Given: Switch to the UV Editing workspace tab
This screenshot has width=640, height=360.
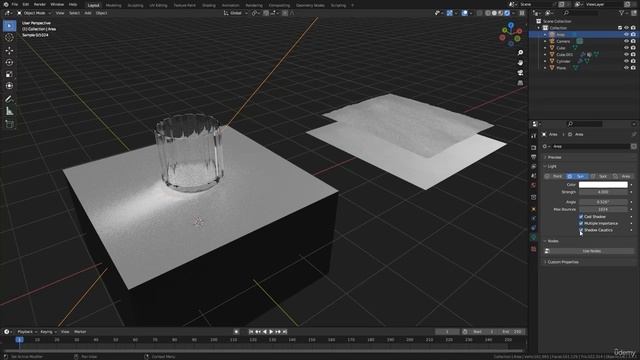Looking at the screenshot, I should (158, 5).
